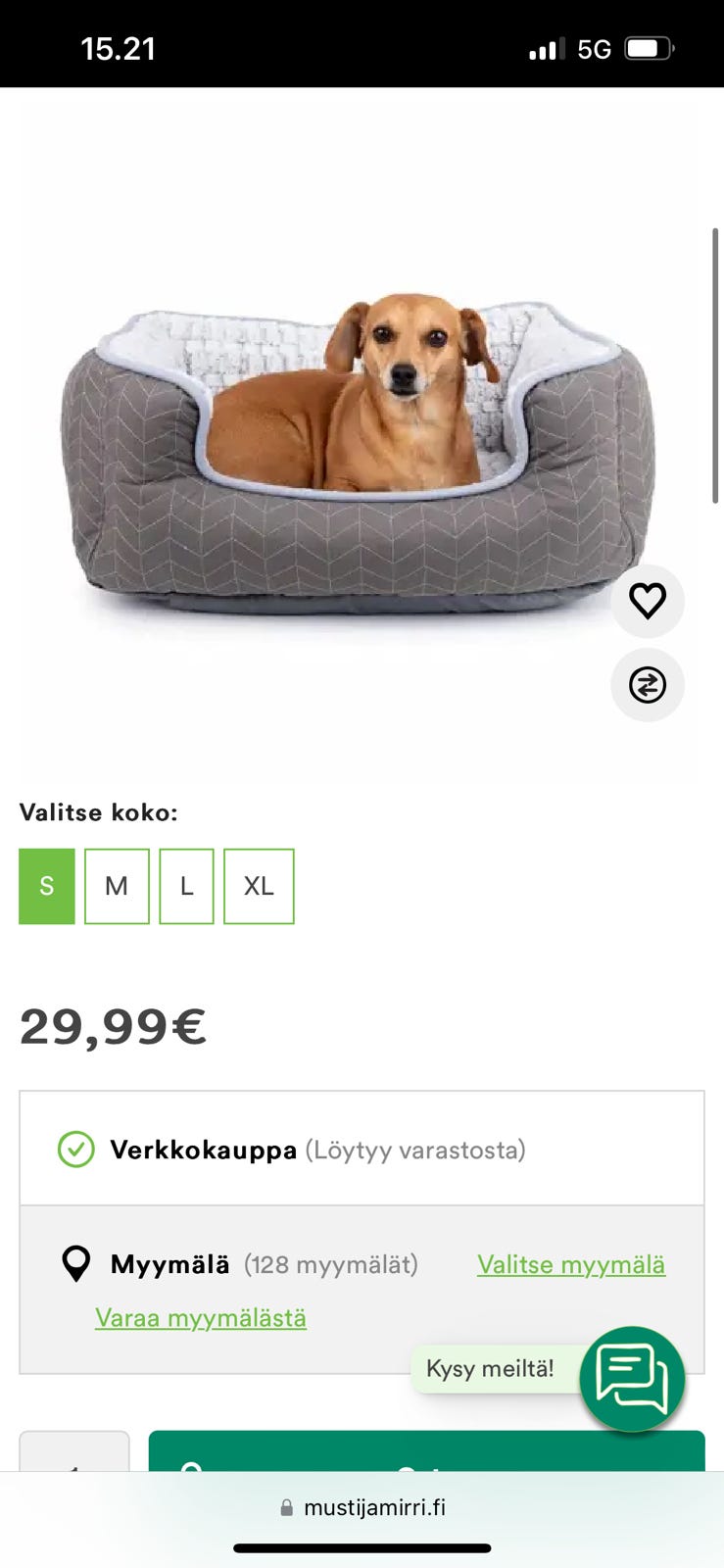Tap the battery icon in status bar

(650, 49)
